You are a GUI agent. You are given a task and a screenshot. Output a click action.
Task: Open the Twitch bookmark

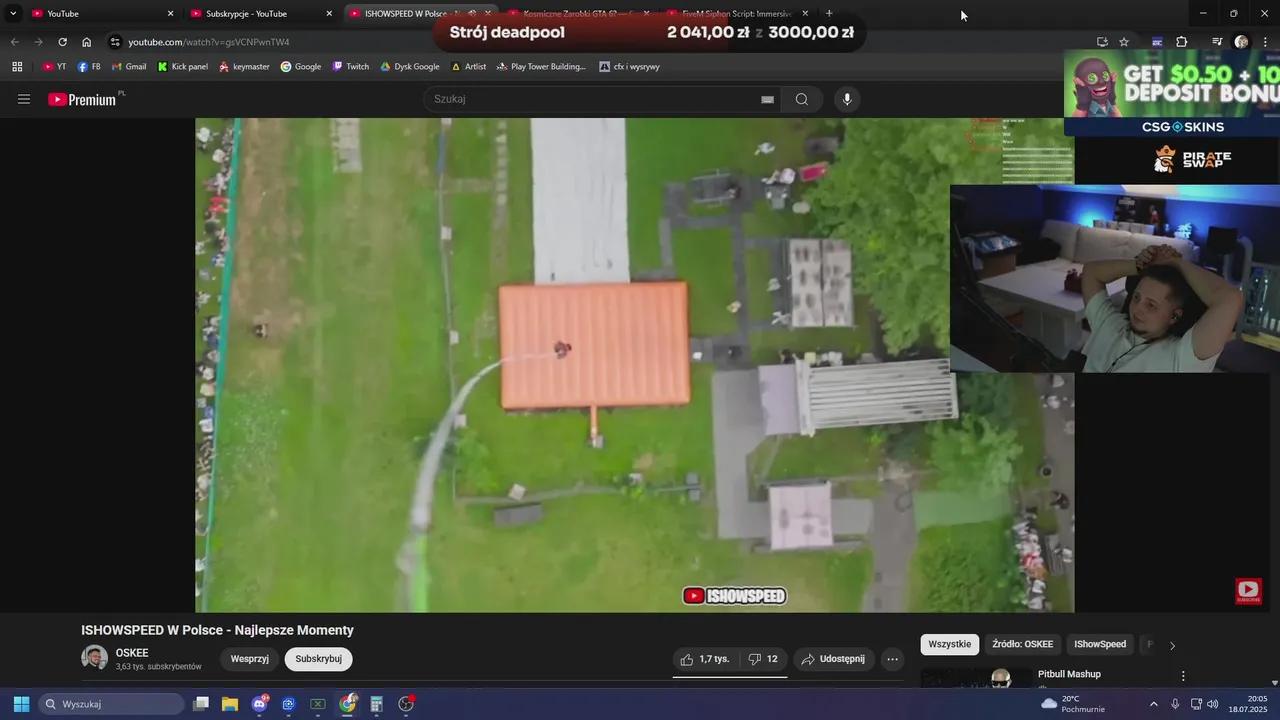351,67
